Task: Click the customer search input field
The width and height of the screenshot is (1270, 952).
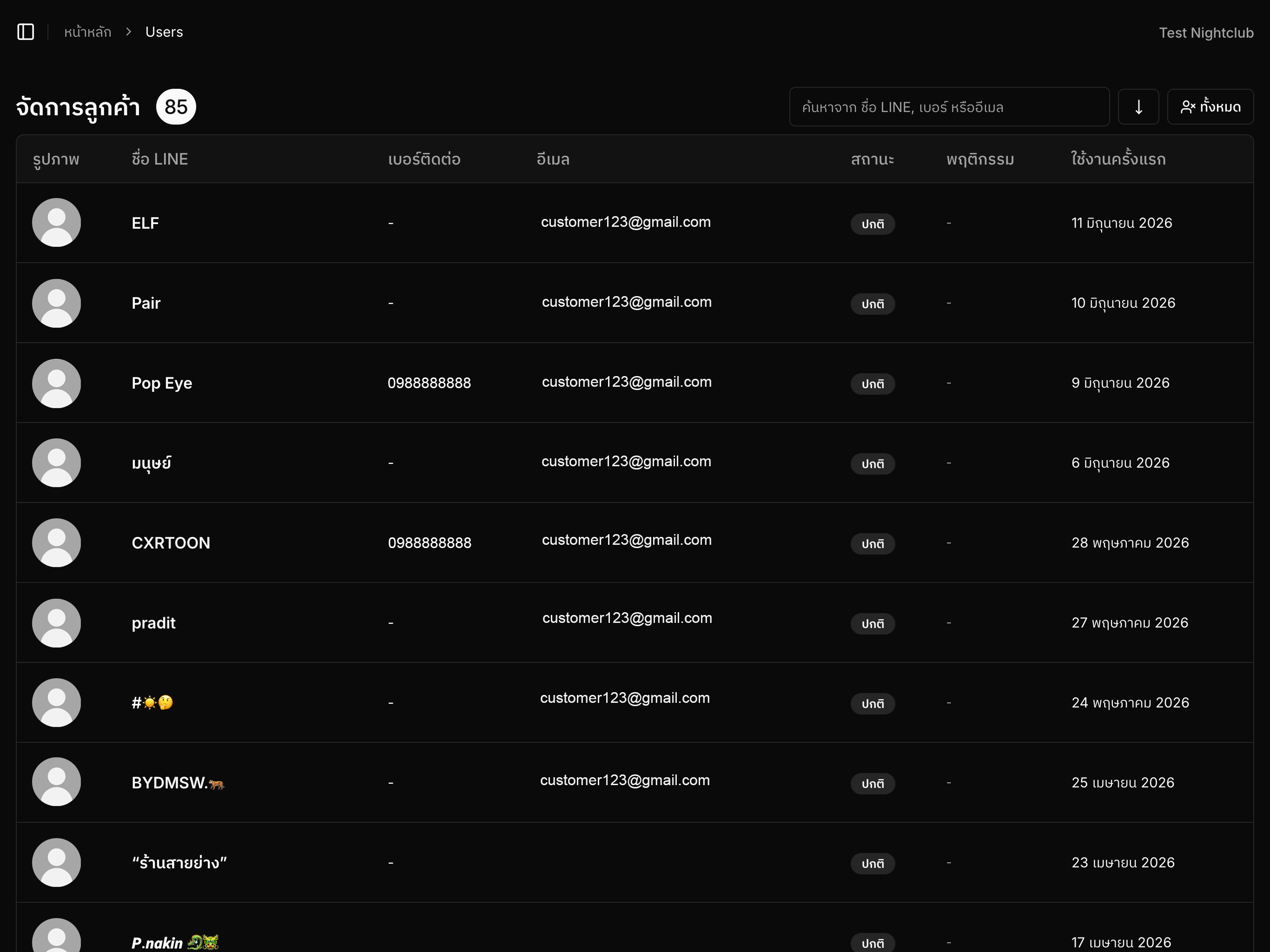Action: tap(949, 107)
